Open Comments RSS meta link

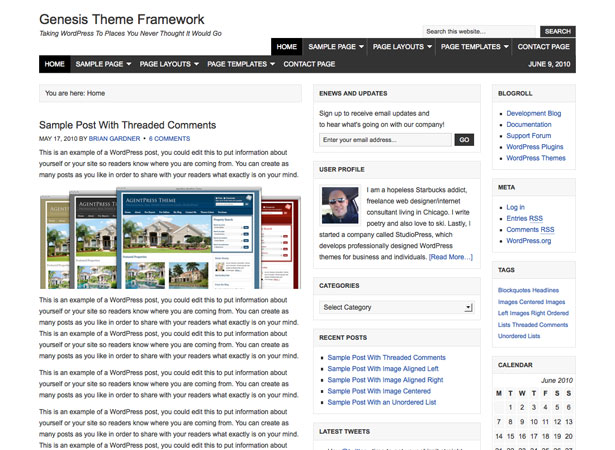530,230
